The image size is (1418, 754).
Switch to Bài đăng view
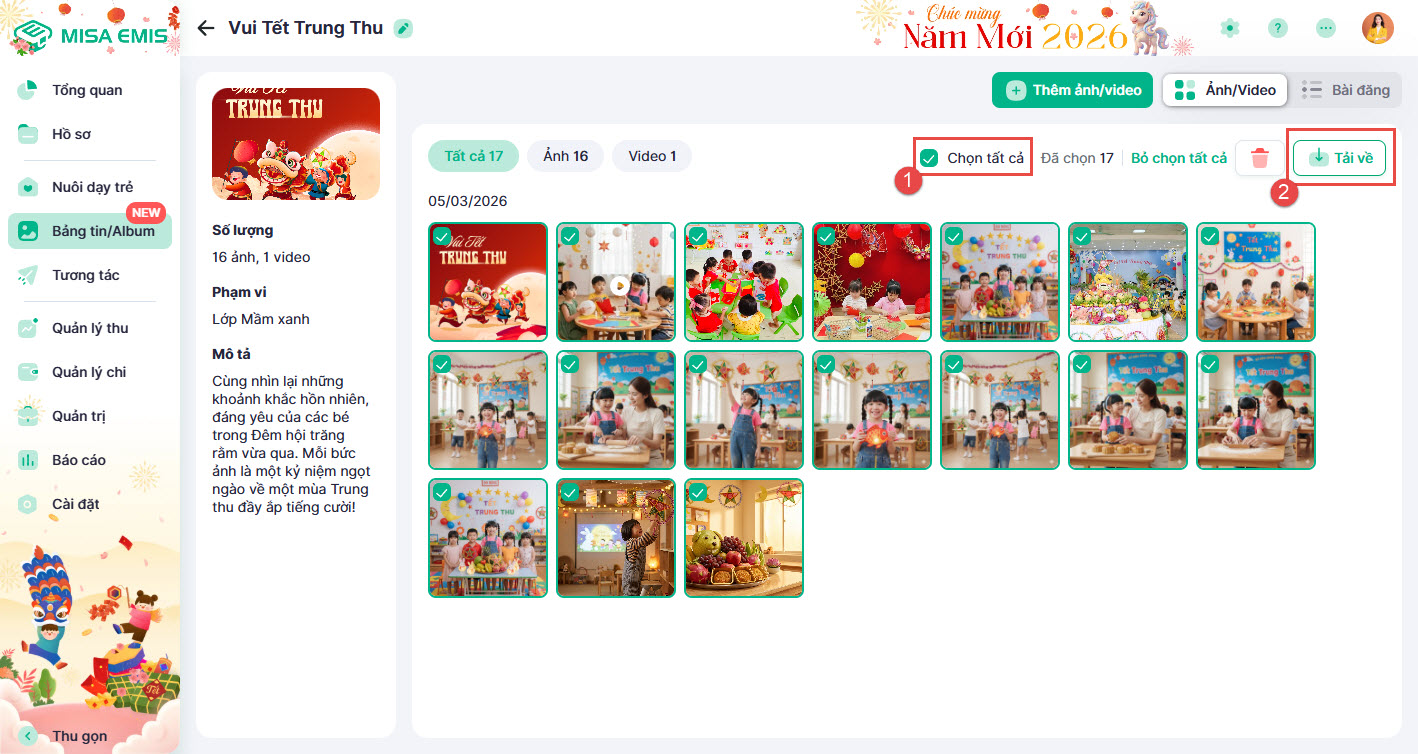pyautogui.click(x=1346, y=90)
